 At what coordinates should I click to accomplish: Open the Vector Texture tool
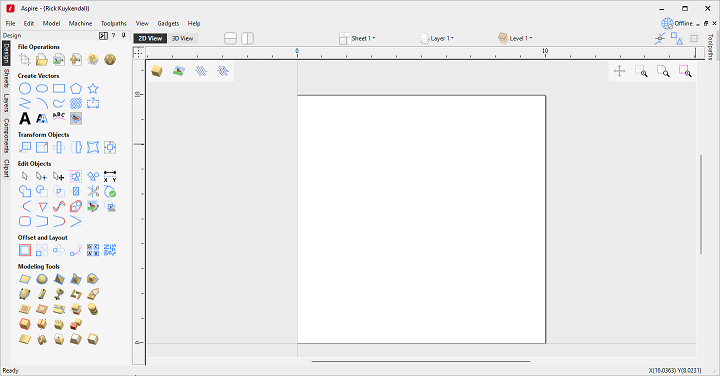76,103
